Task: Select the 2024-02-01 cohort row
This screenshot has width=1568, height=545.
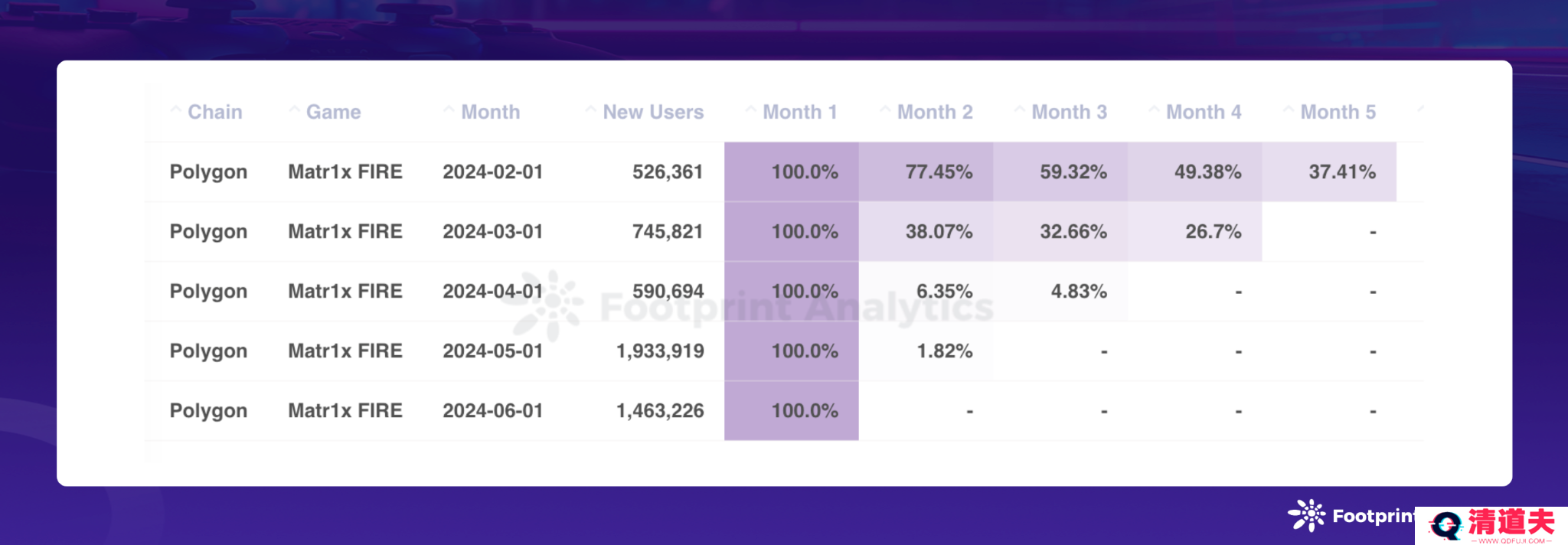Action: (784, 171)
